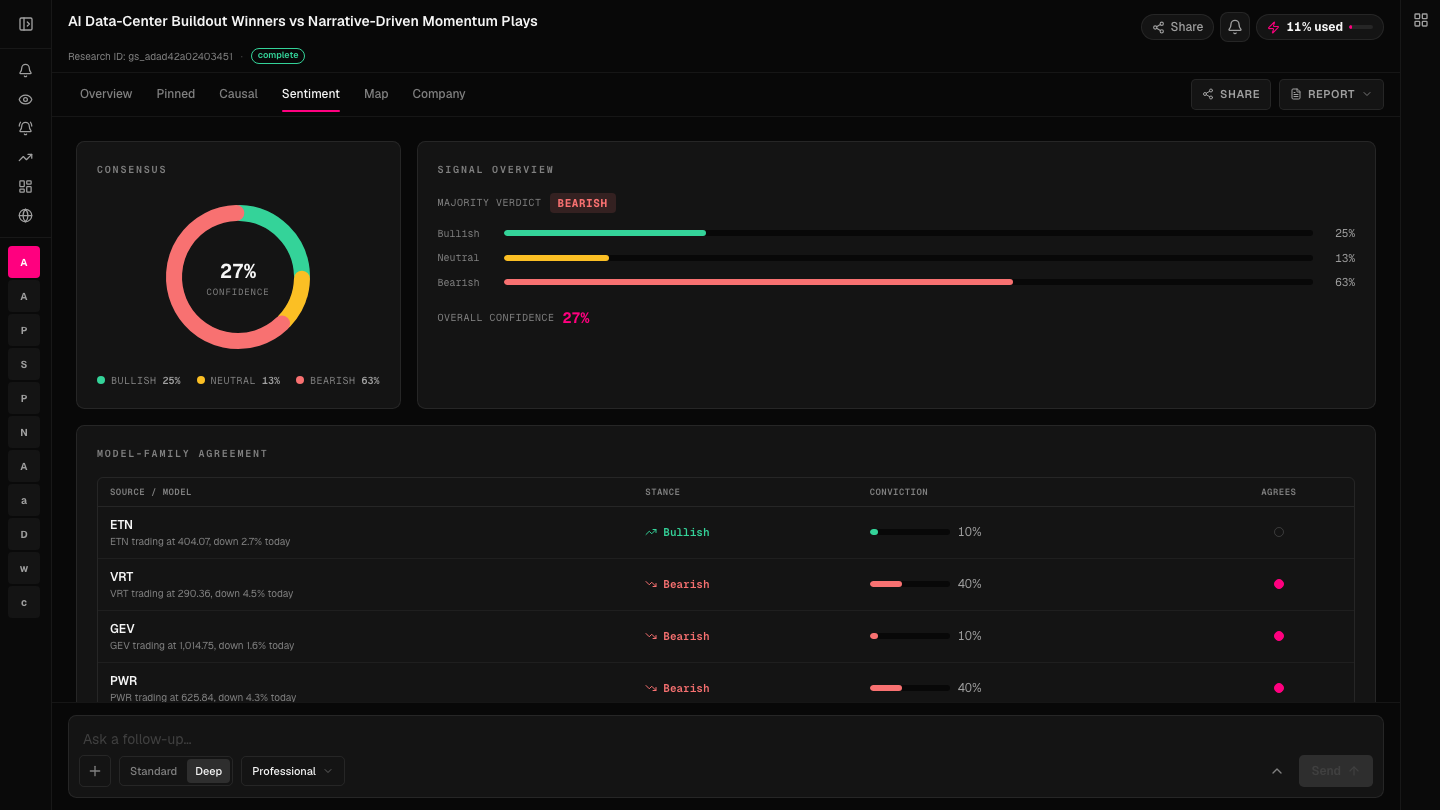Click the SOURCE / MODEL column header
Screen dimensions: 1440x810
tap(151, 492)
